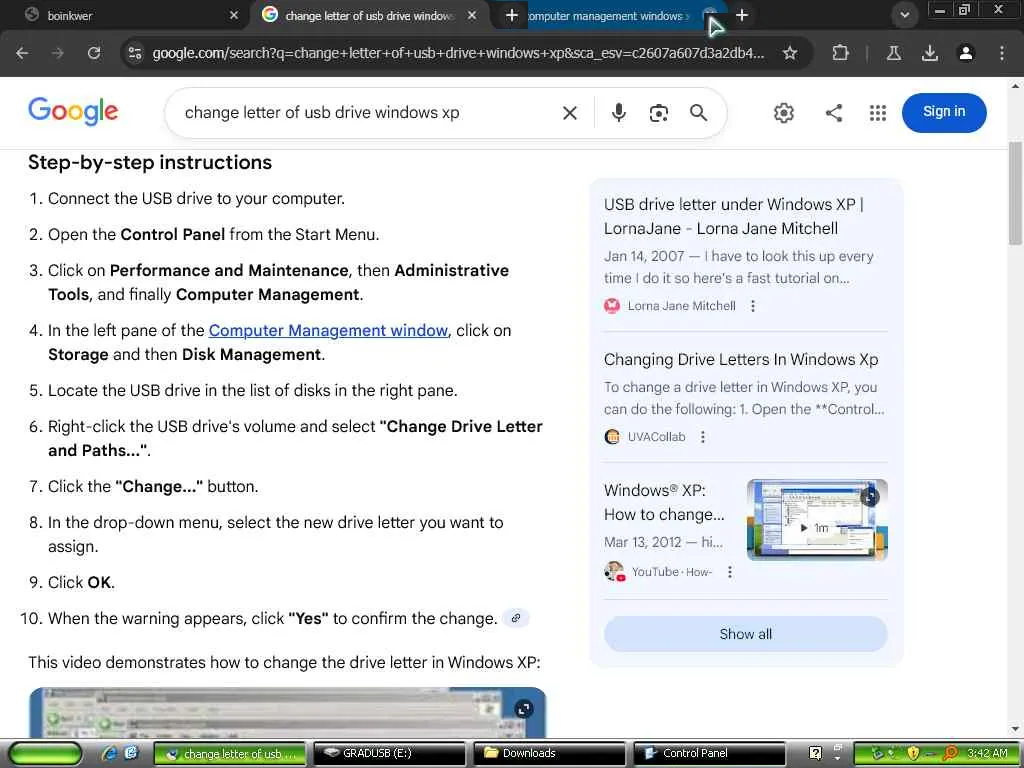1024x768 pixels.
Task: Play the Windows XP video thumbnail
Action: (817, 520)
